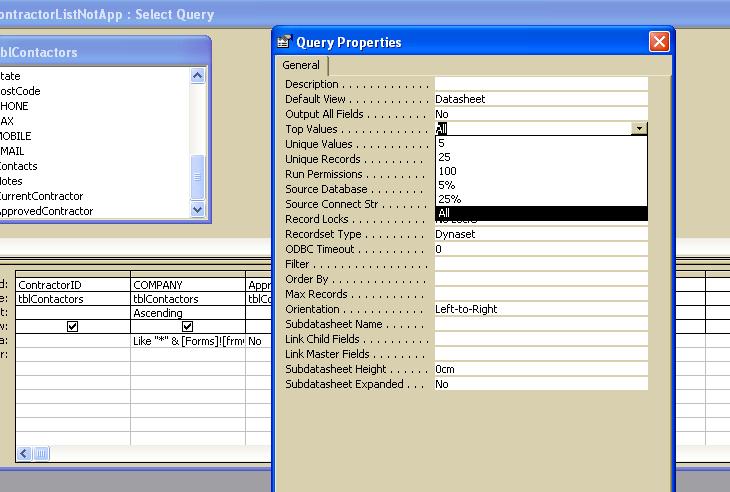Click the Max Records property field
Screen dimensions: 730x492
click(541, 294)
